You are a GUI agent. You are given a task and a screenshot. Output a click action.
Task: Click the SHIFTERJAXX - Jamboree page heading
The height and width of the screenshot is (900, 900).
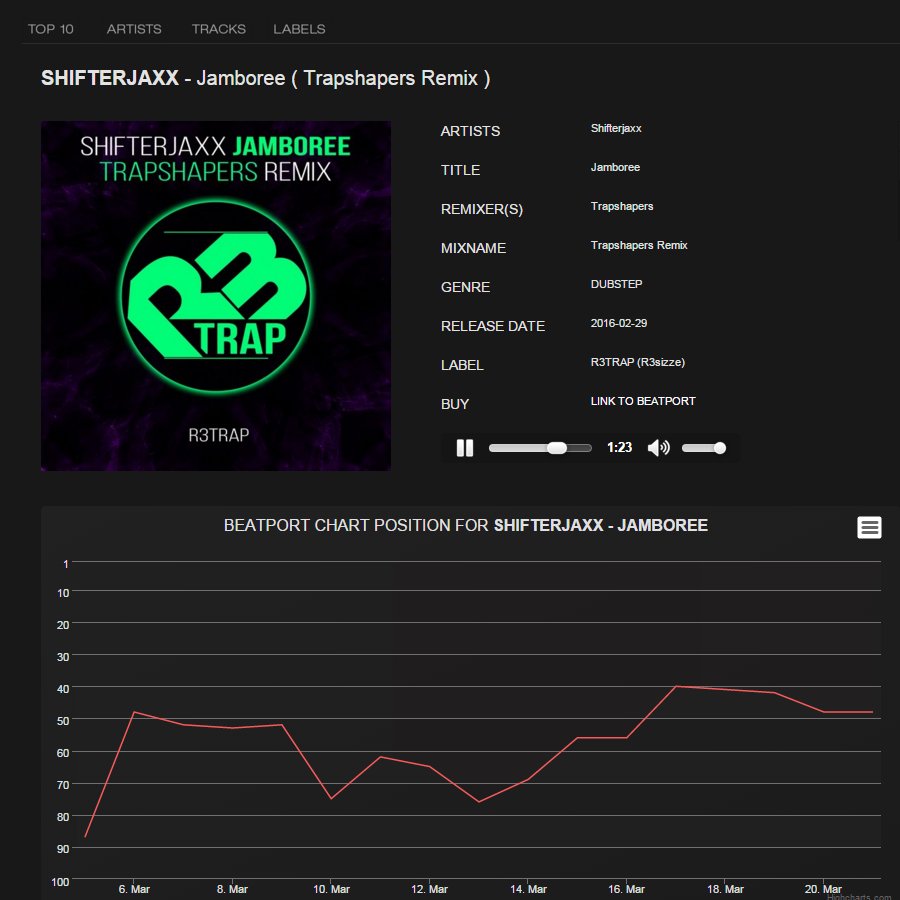tap(265, 78)
